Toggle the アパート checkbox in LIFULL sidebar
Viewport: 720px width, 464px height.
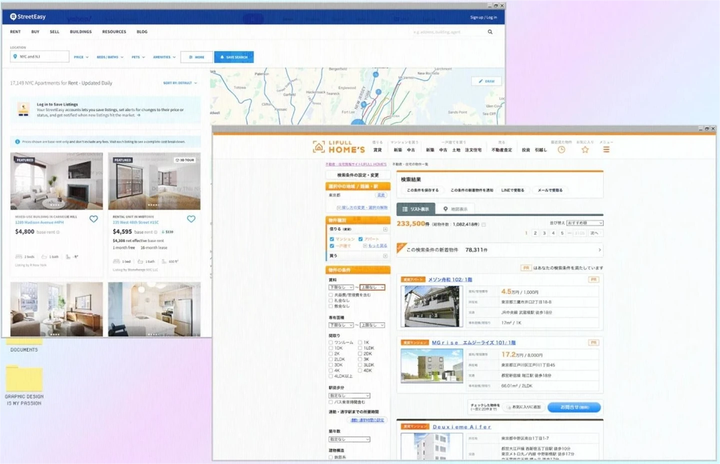(x=360, y=239)
